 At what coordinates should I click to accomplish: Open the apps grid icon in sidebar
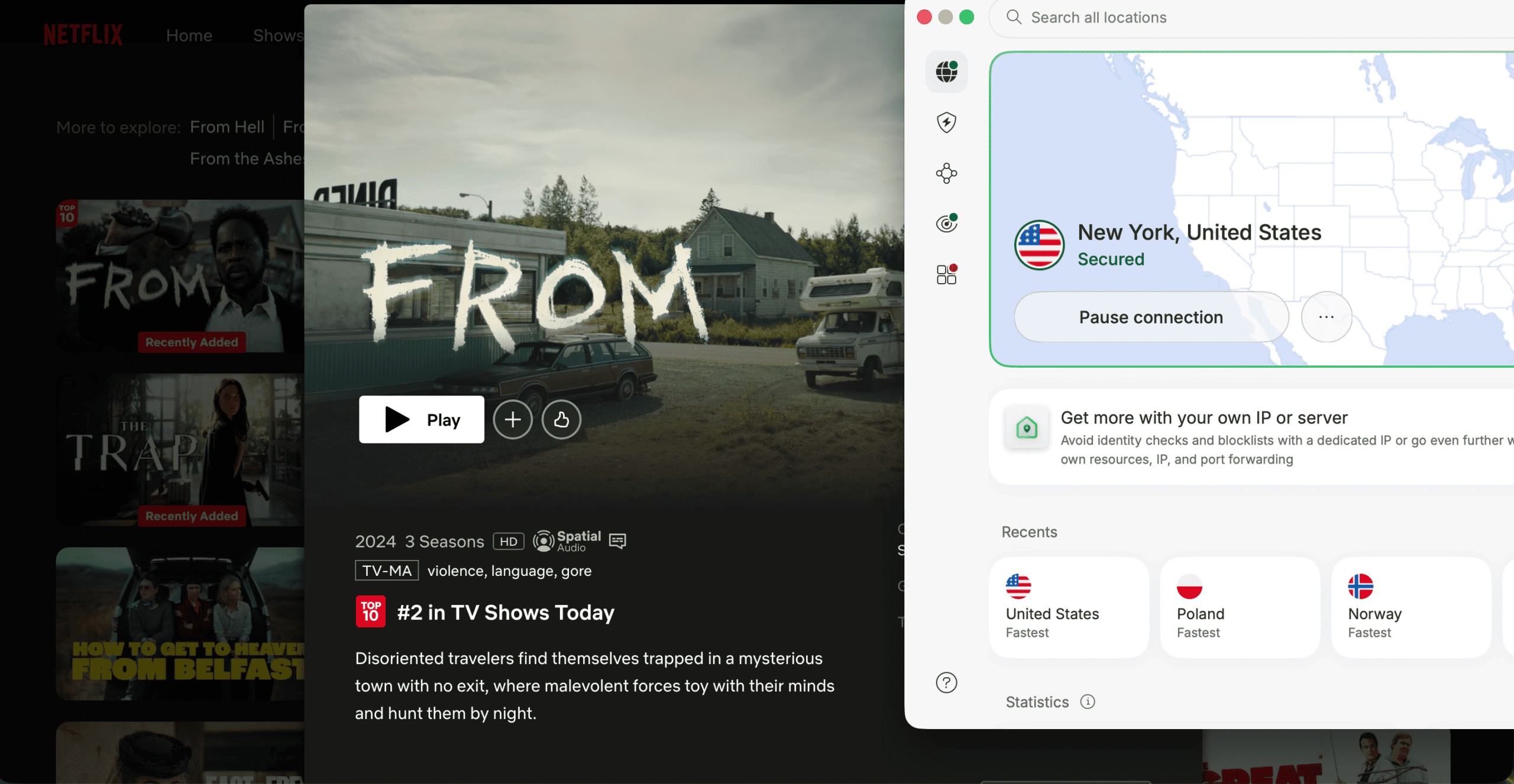[946, 274]
